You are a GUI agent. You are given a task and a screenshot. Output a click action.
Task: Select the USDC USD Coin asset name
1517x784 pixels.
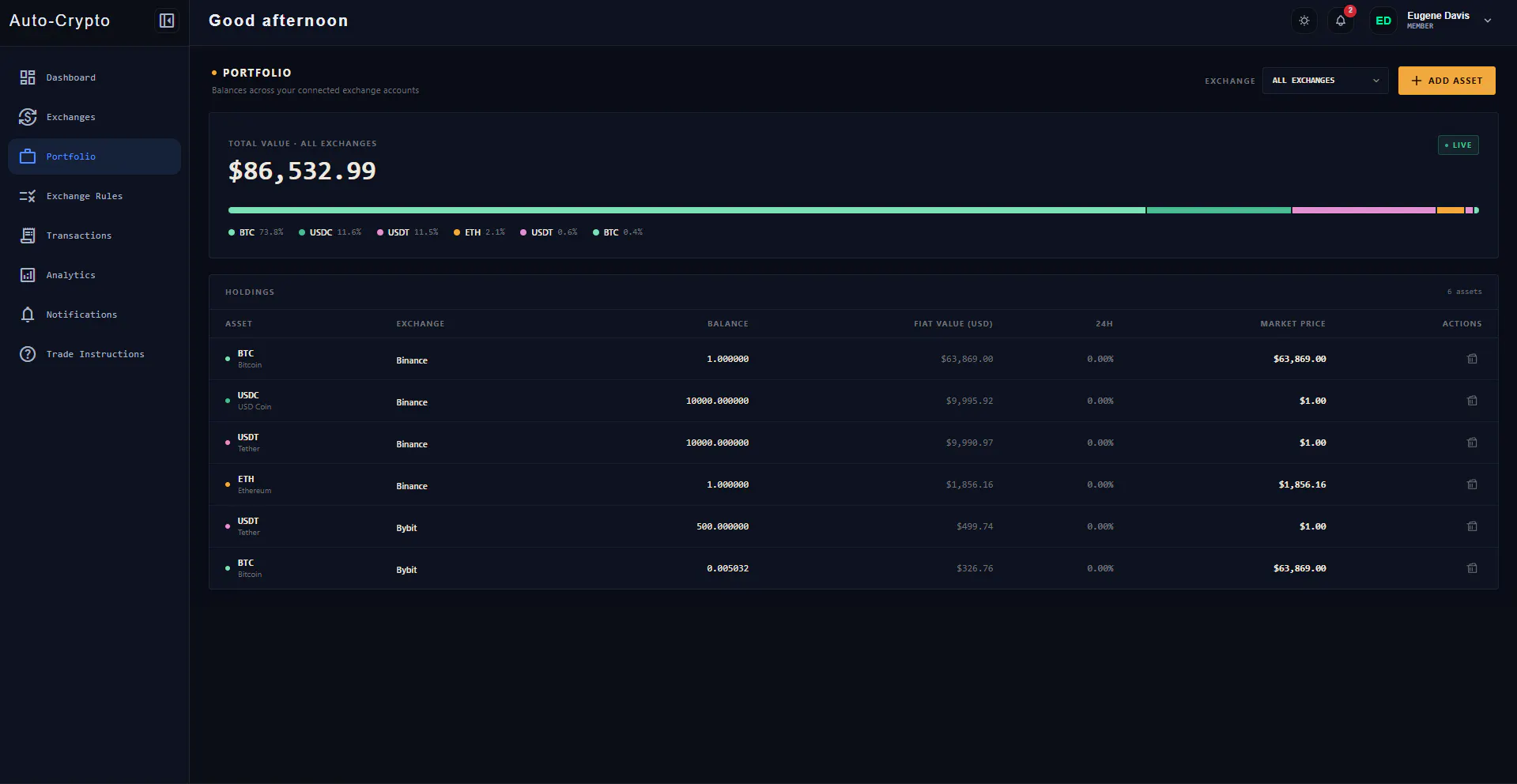(254, 401)
